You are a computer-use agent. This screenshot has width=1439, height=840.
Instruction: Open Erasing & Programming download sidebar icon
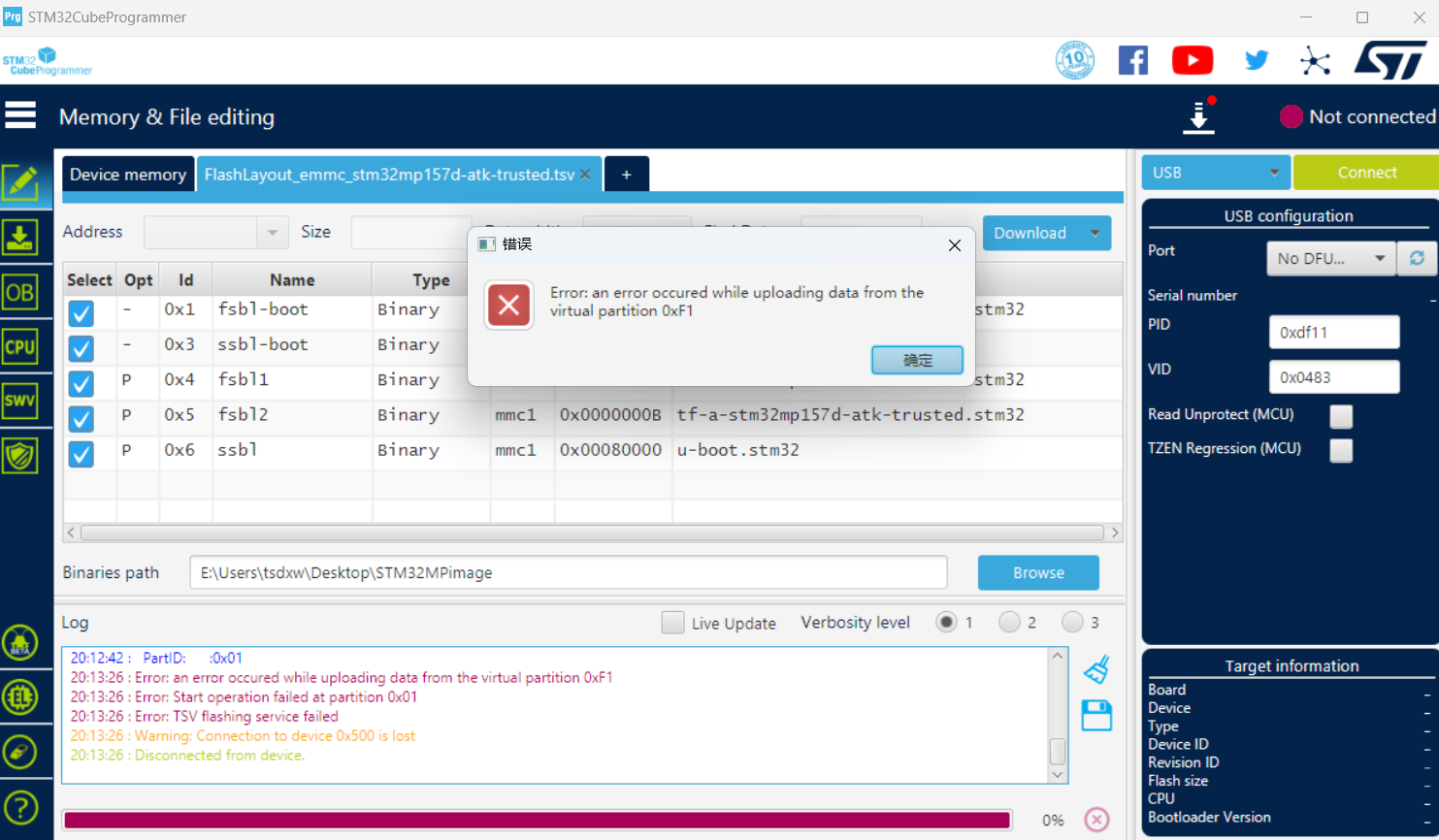(20, 238)
